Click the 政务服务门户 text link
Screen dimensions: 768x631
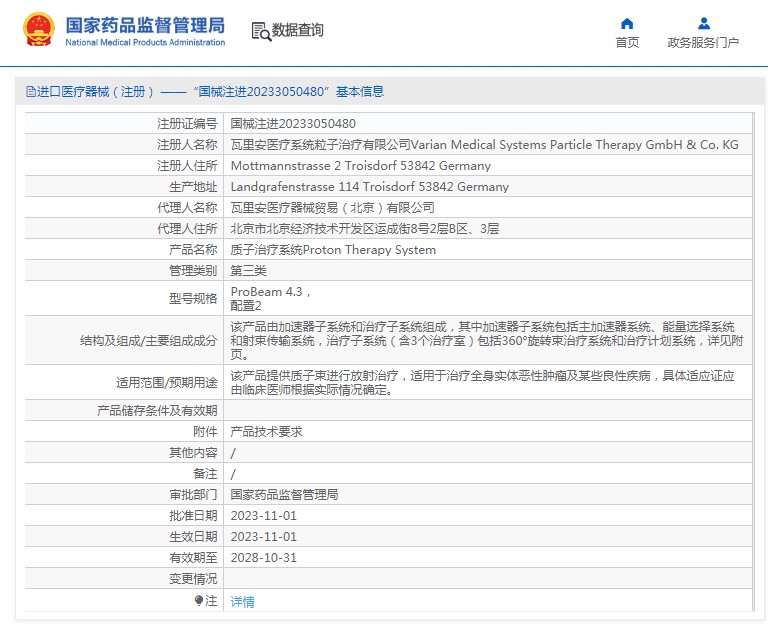click(x=703, y=43)
